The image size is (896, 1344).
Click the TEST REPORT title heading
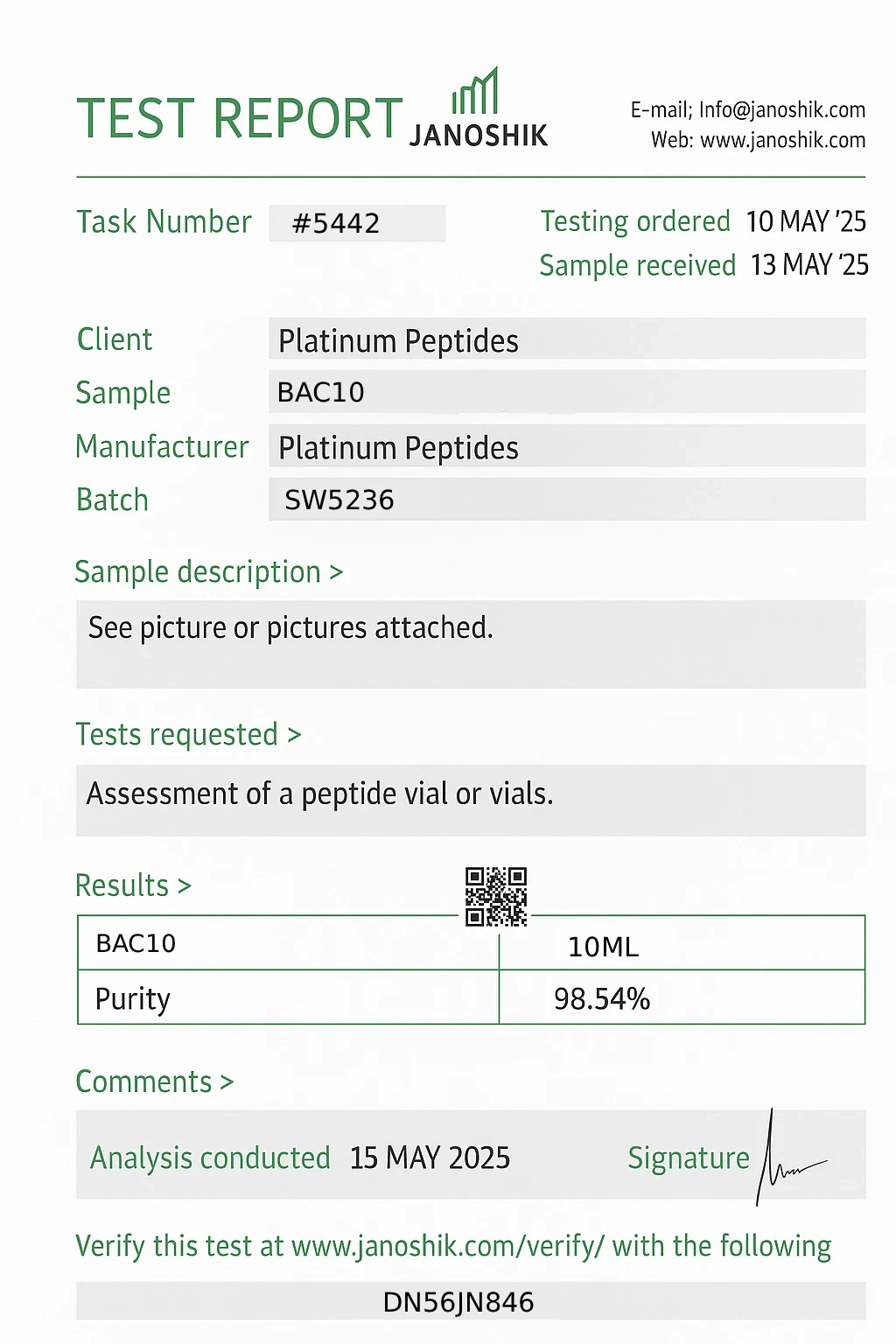point(239,119)
